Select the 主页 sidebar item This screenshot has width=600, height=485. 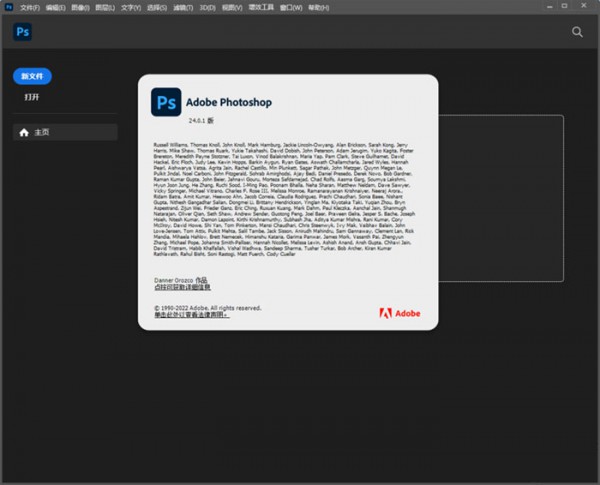(65, 132)
